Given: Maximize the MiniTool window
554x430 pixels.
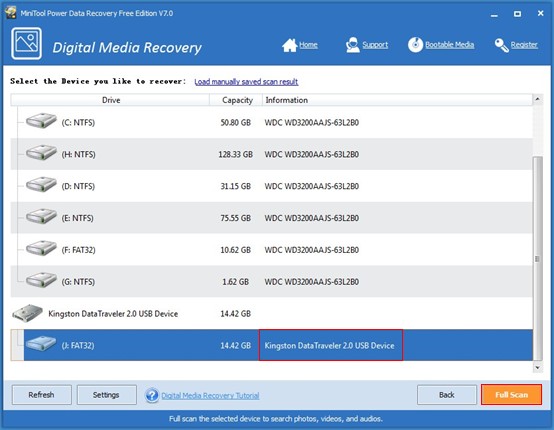Looking at the screenshot, I should (x=517, y=14).
